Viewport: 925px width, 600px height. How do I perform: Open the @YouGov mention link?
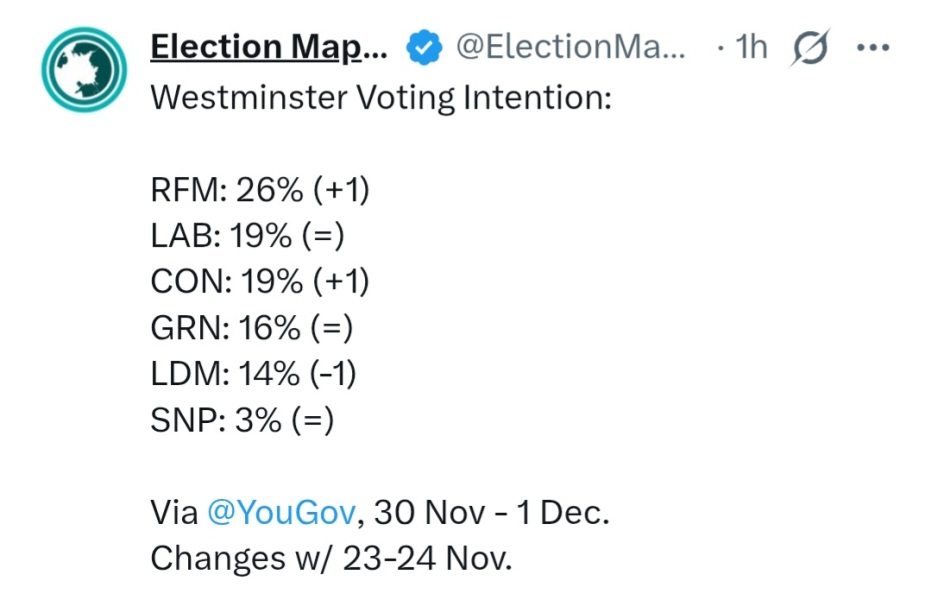[x=281, y=513]
